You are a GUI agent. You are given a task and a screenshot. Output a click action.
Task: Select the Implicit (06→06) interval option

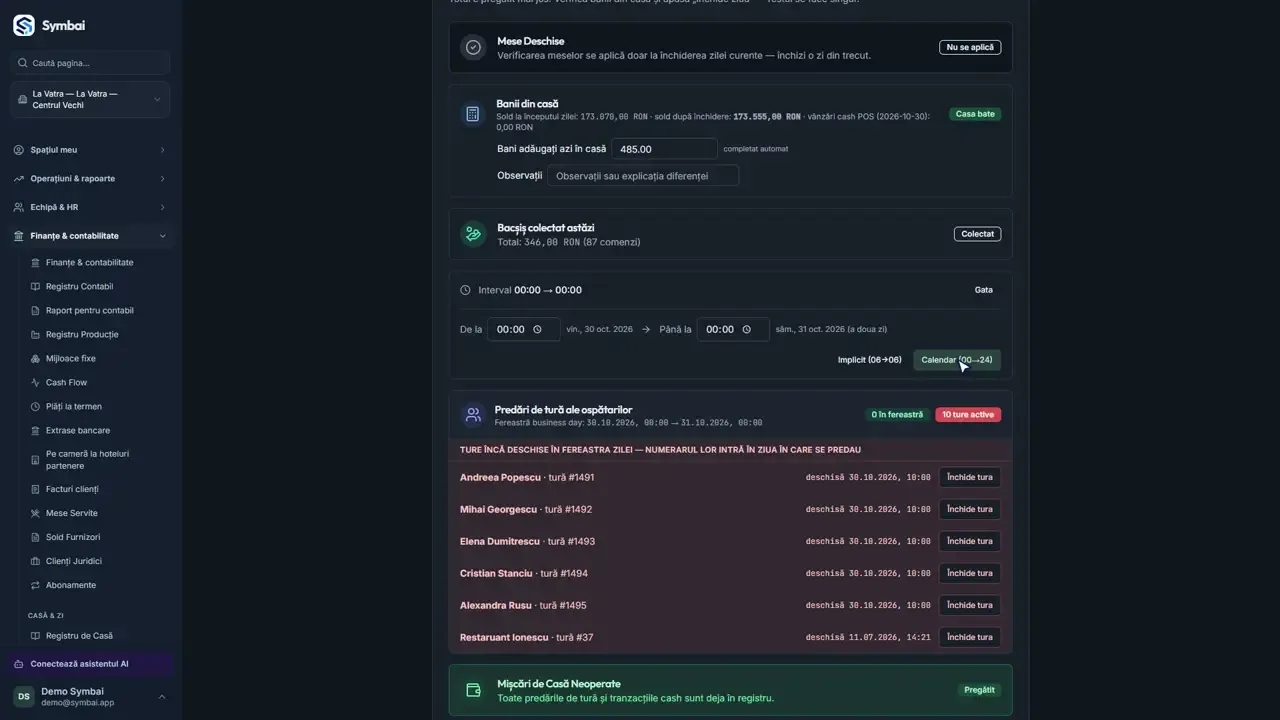point(869,360)
